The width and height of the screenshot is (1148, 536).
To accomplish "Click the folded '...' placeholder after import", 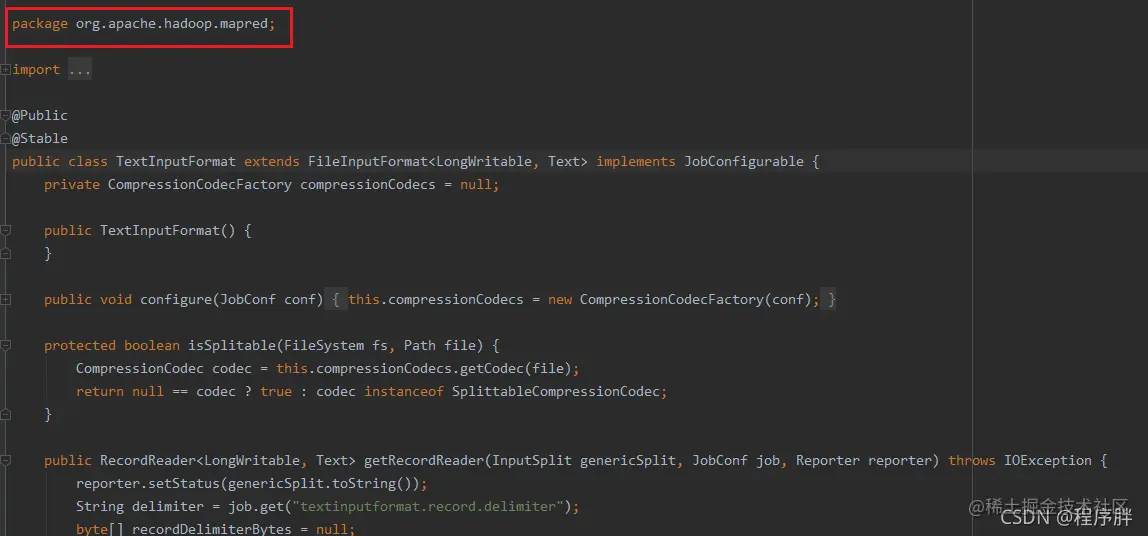I will point(80,70).
